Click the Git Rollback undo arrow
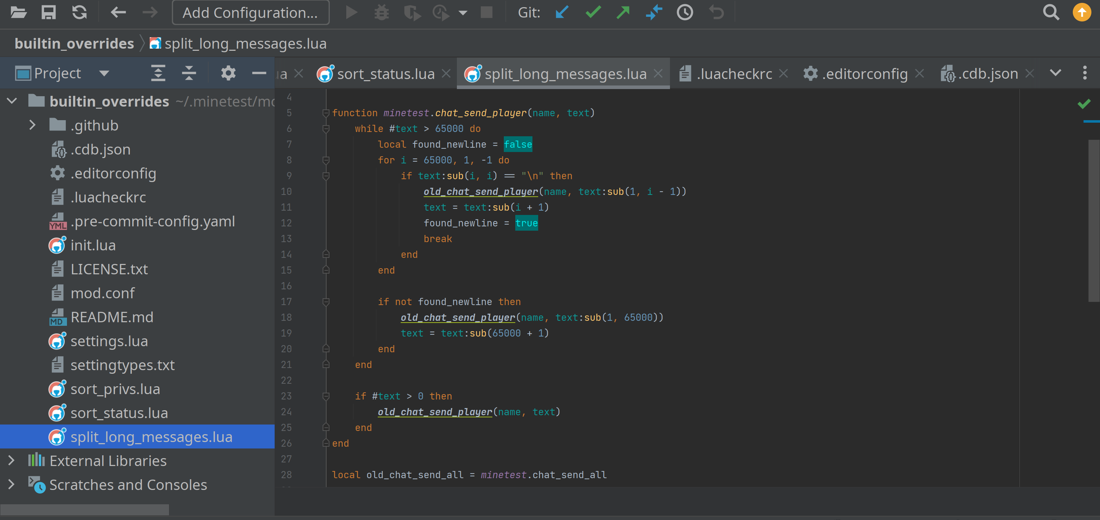This screenshot has width=1100, height=520. 716,12
